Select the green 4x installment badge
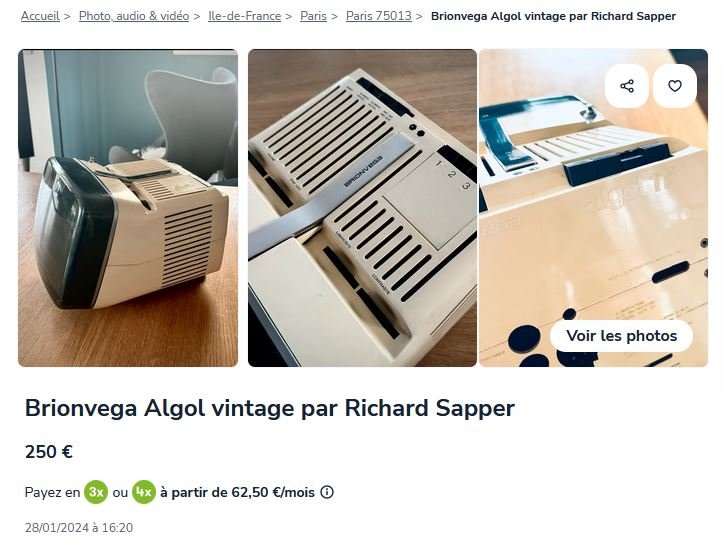The height and width of the screenshot is (553, 723). [144, 492]
